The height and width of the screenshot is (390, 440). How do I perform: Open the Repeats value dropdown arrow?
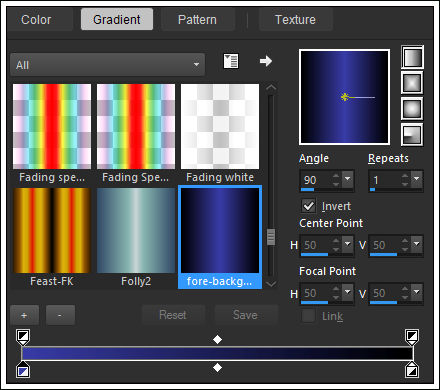pos(417,178)
